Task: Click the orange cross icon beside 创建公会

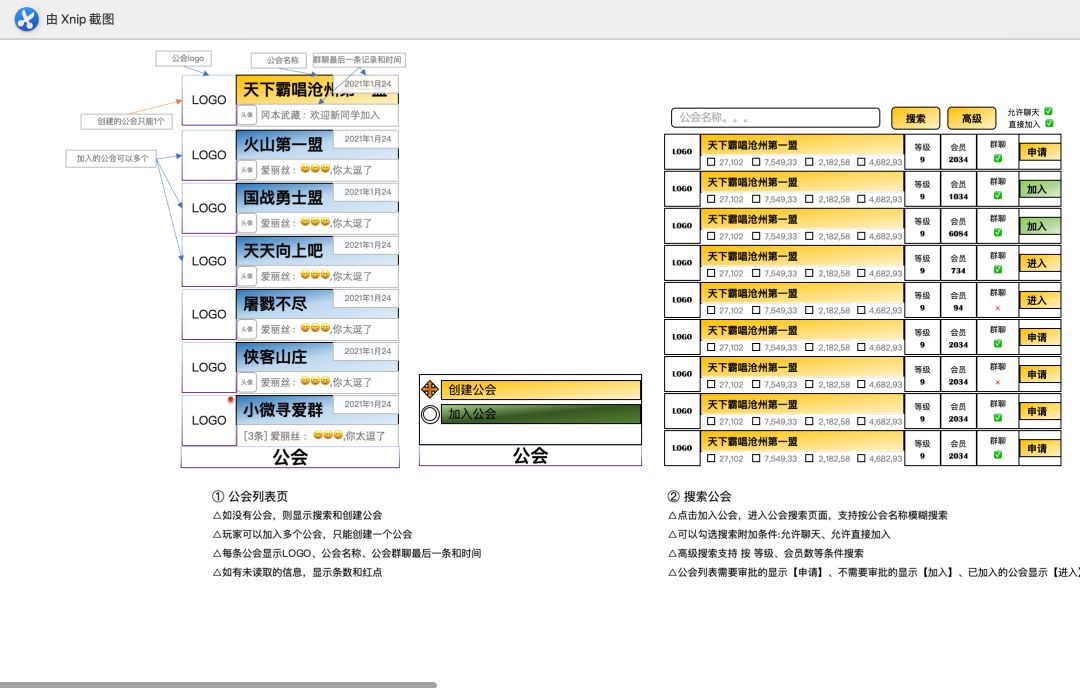Action: [x=430, y=389]
